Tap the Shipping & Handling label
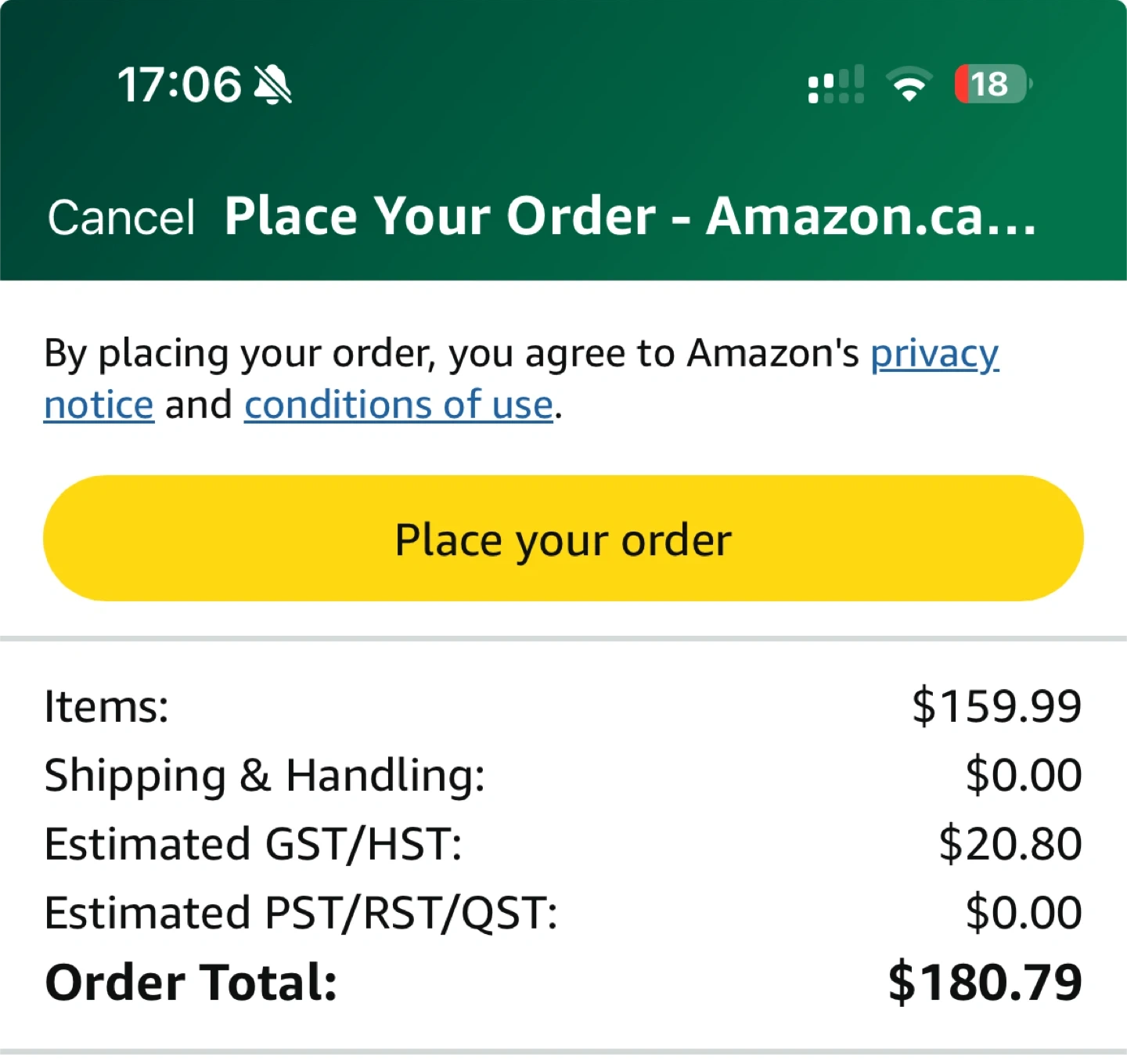Image resolution: width=1127 pixels, height=1064 pixels. (265, 775)
